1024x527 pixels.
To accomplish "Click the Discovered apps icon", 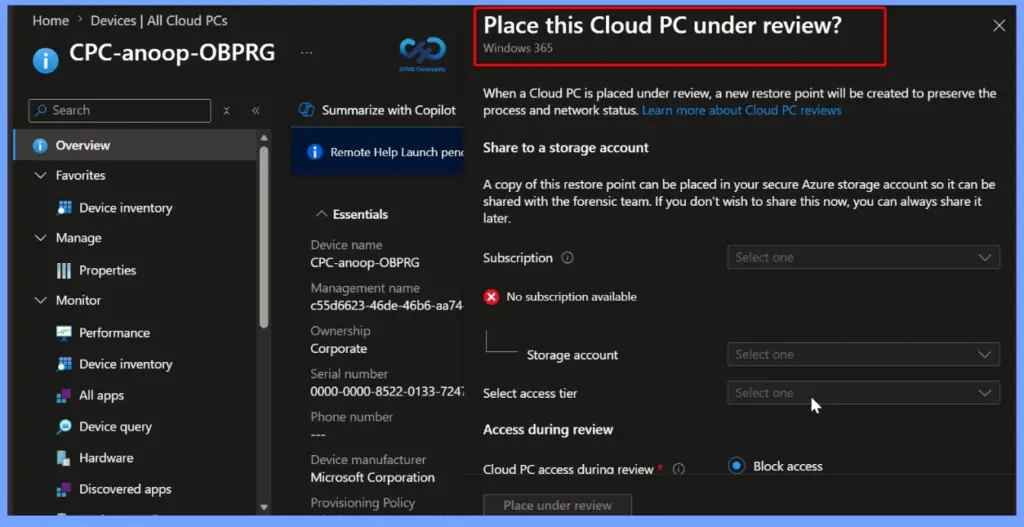I will (x=64, y=489).
